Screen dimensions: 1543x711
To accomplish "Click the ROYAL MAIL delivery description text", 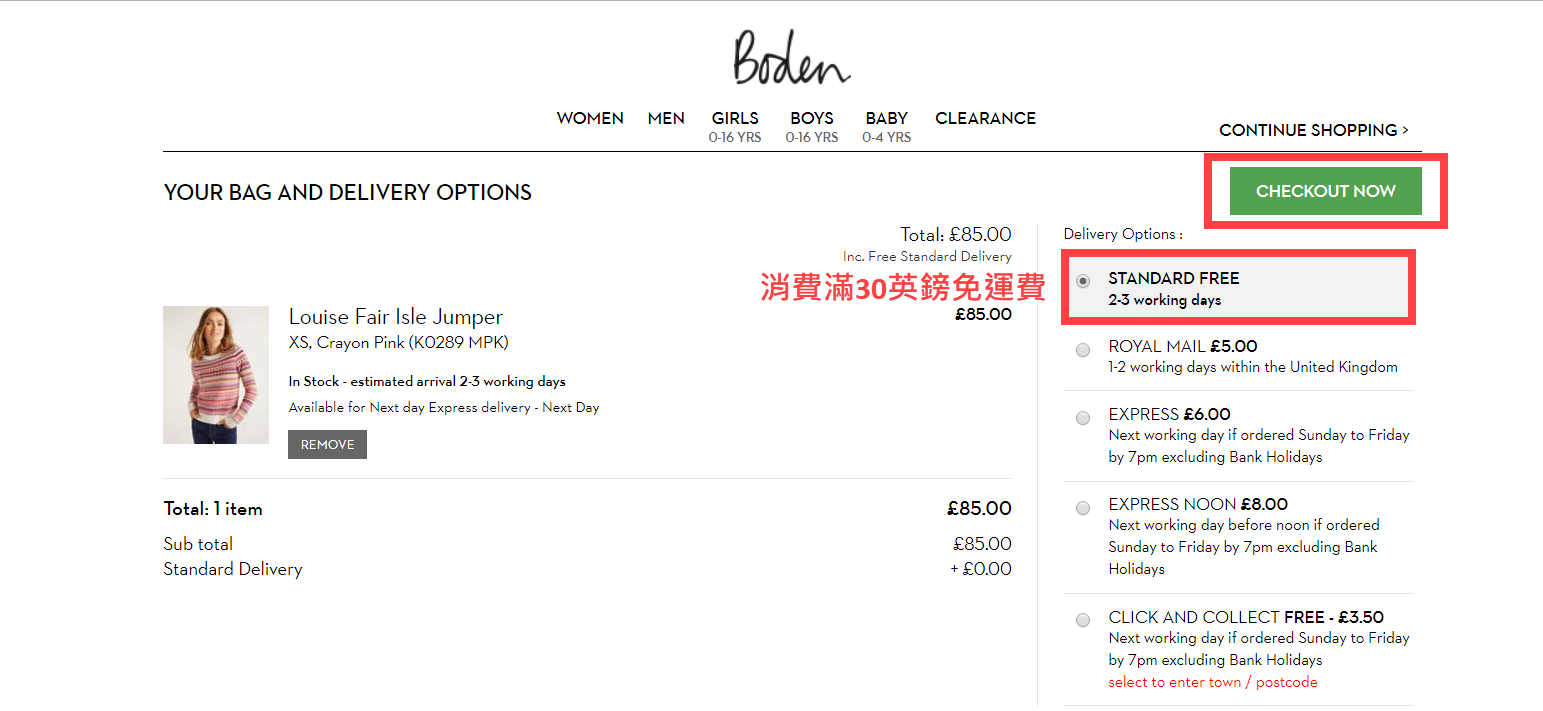I will click(1252, 367).
